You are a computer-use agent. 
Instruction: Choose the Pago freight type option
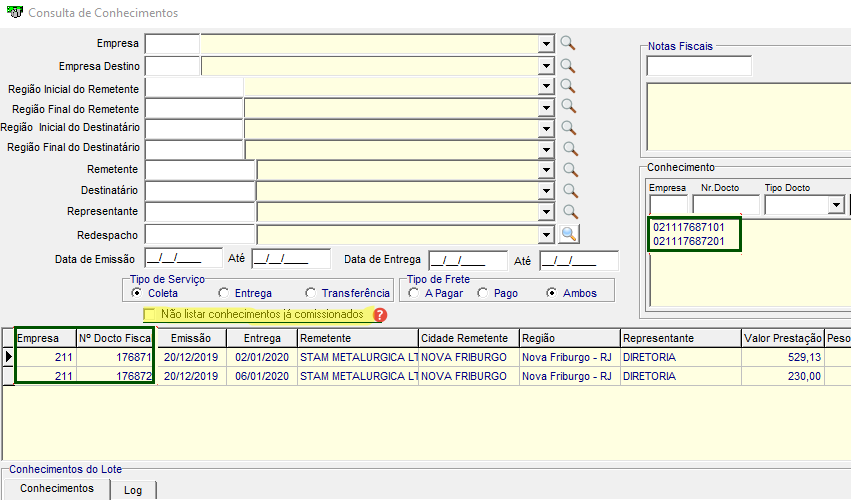(483, 293)
